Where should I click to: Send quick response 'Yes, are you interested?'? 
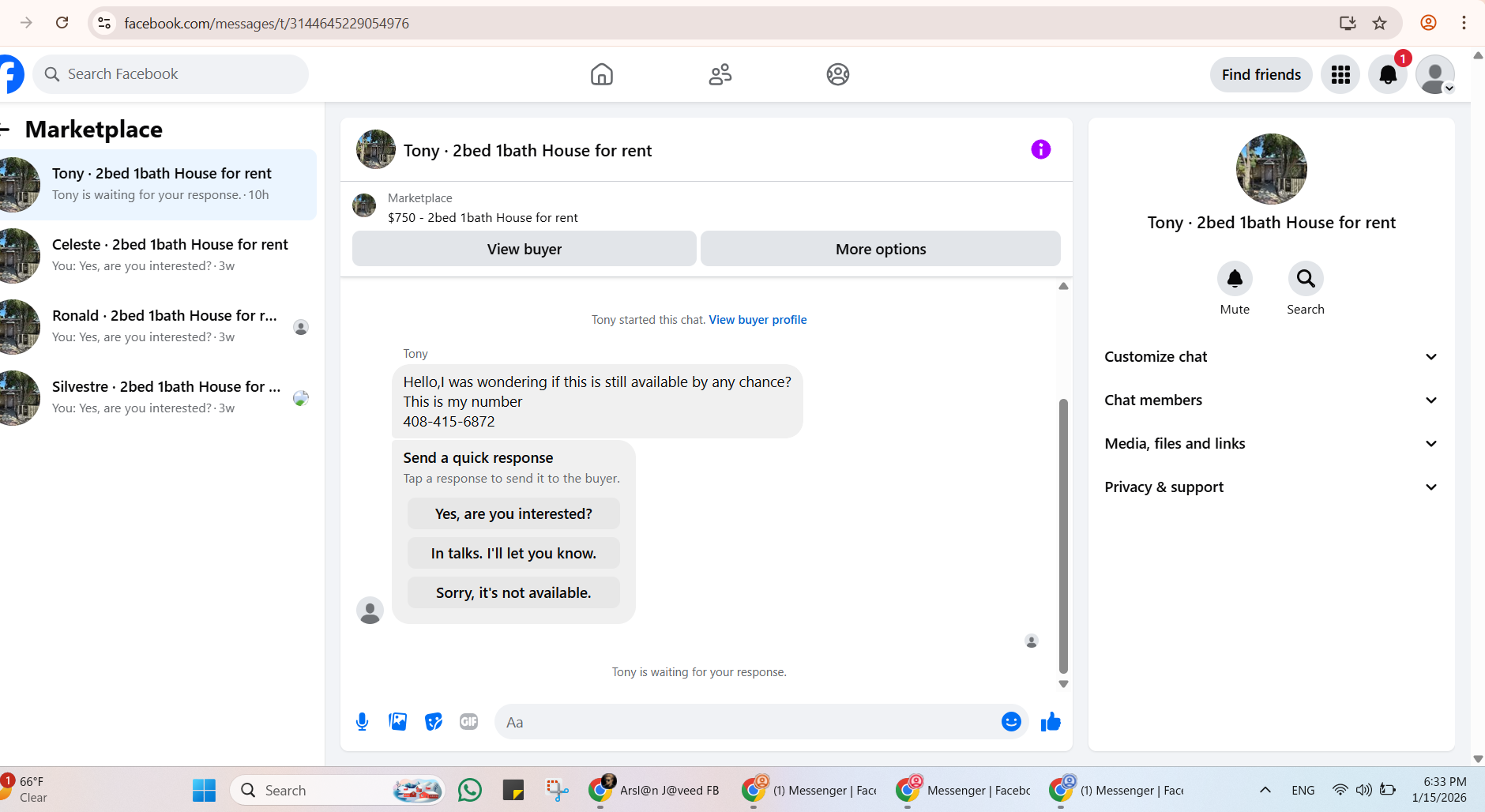[513, 513]
